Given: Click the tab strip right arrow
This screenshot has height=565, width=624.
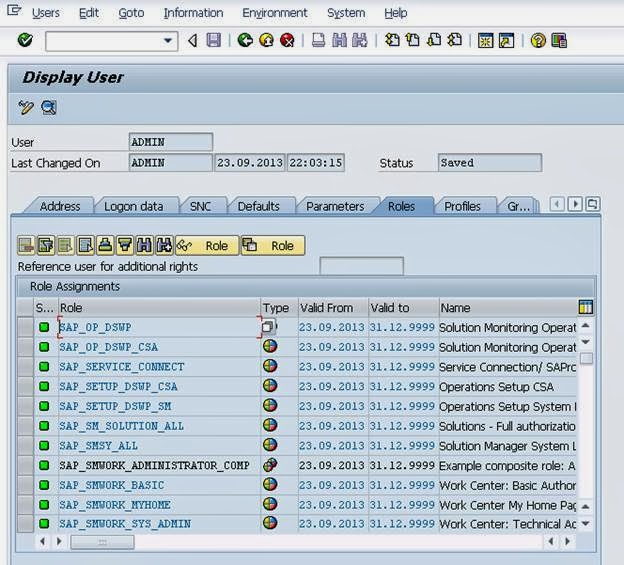Looking at the screenshot, I should pyautogui.click(x=575, y=205).
